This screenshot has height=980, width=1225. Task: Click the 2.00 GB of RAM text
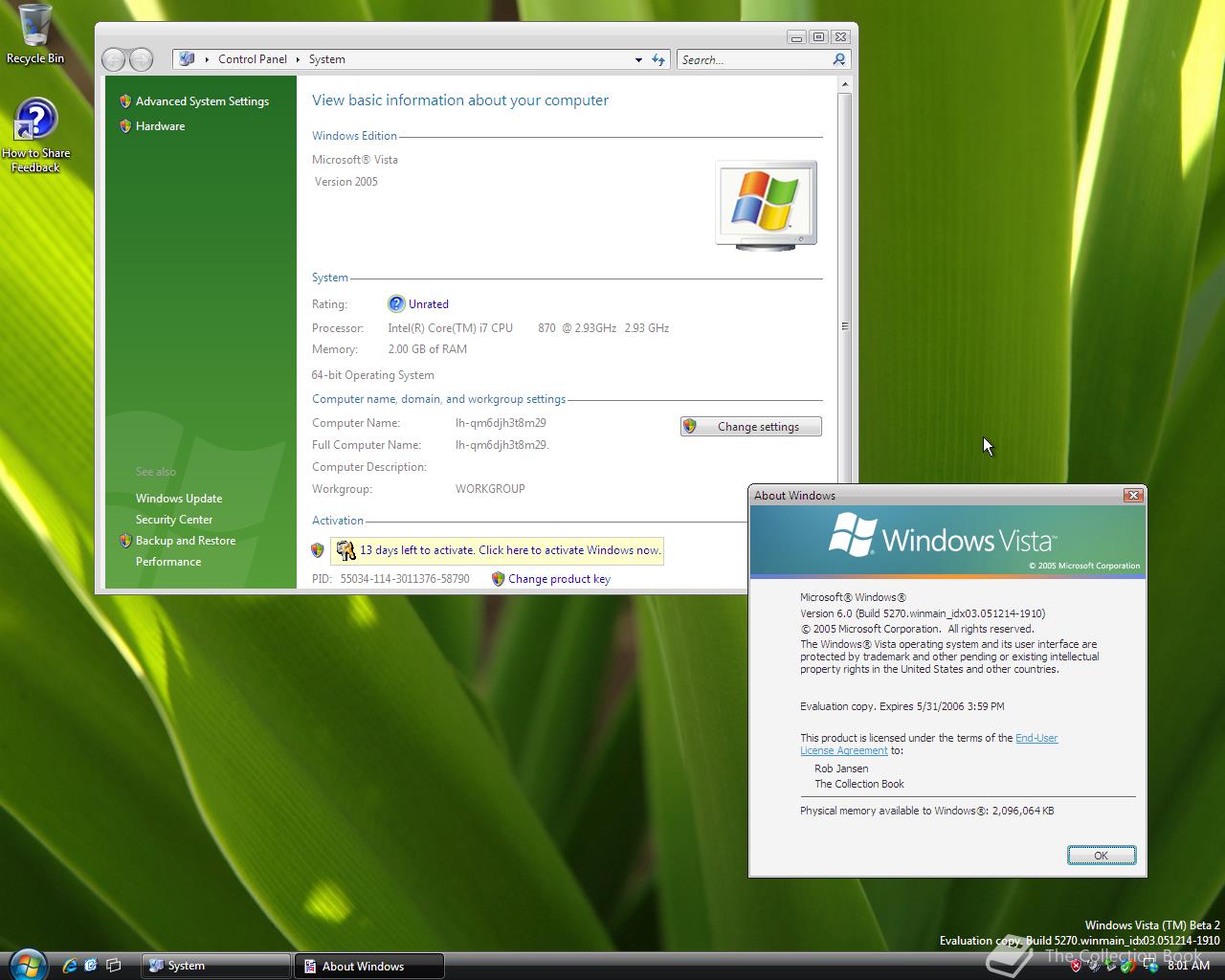427,349
